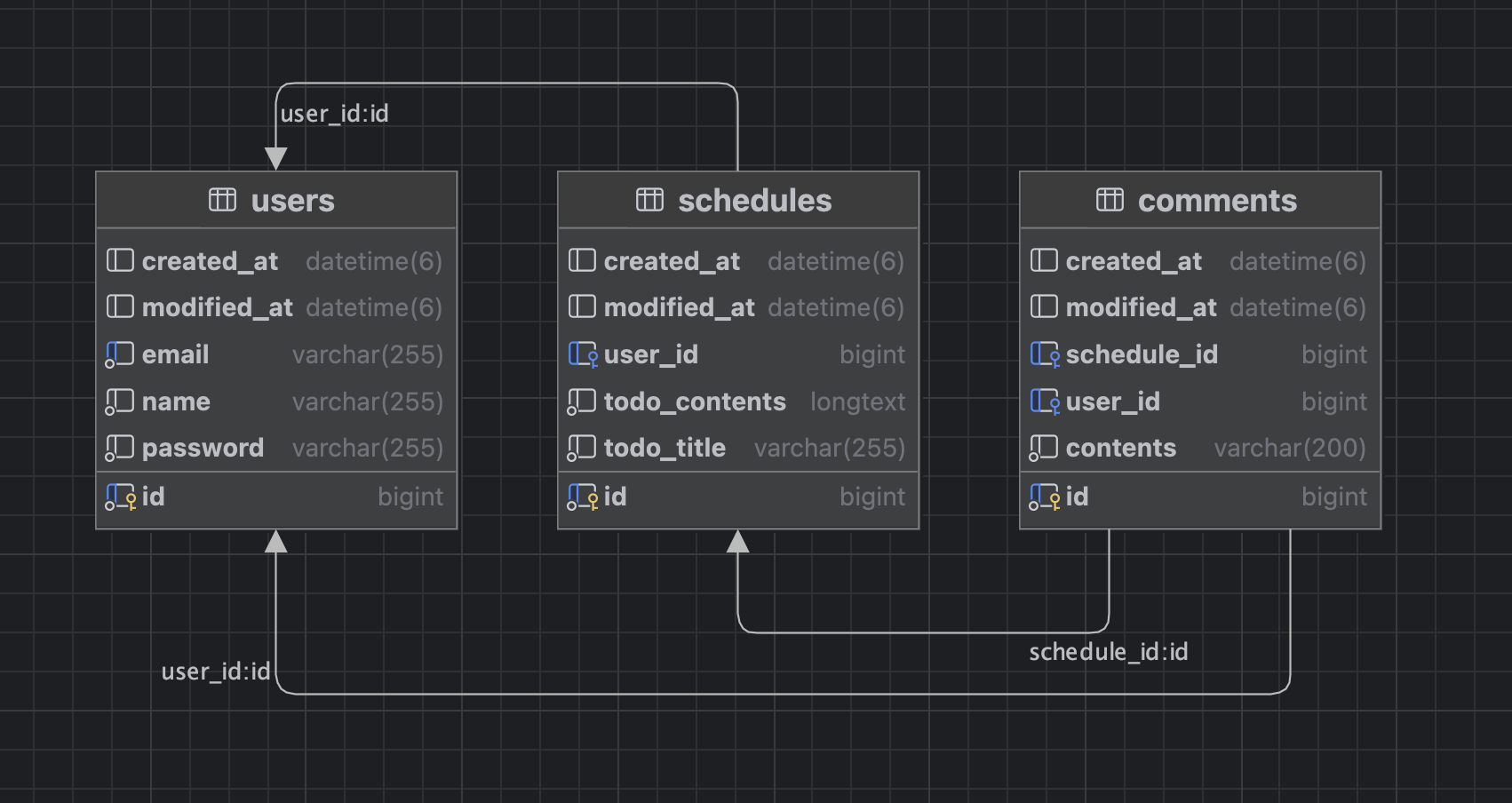
Task: Select the todo_contents column
Action: 738,401
